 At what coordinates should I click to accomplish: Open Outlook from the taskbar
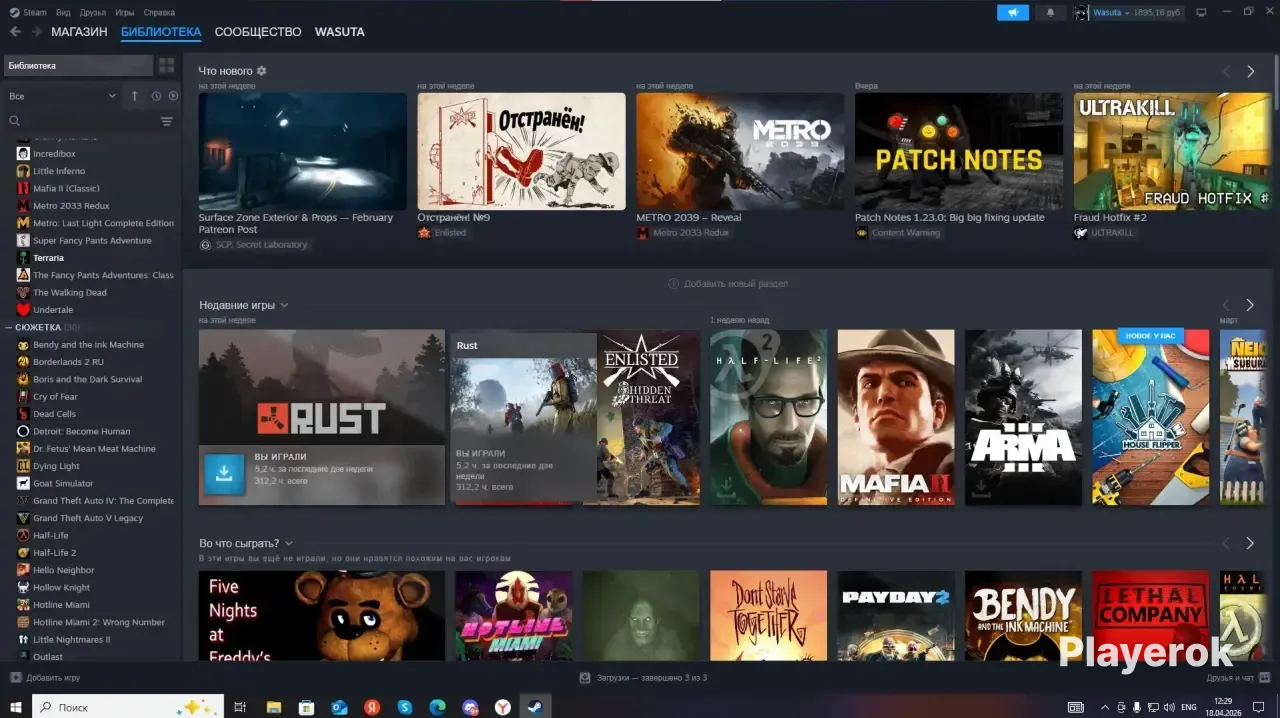click(339, 707)
